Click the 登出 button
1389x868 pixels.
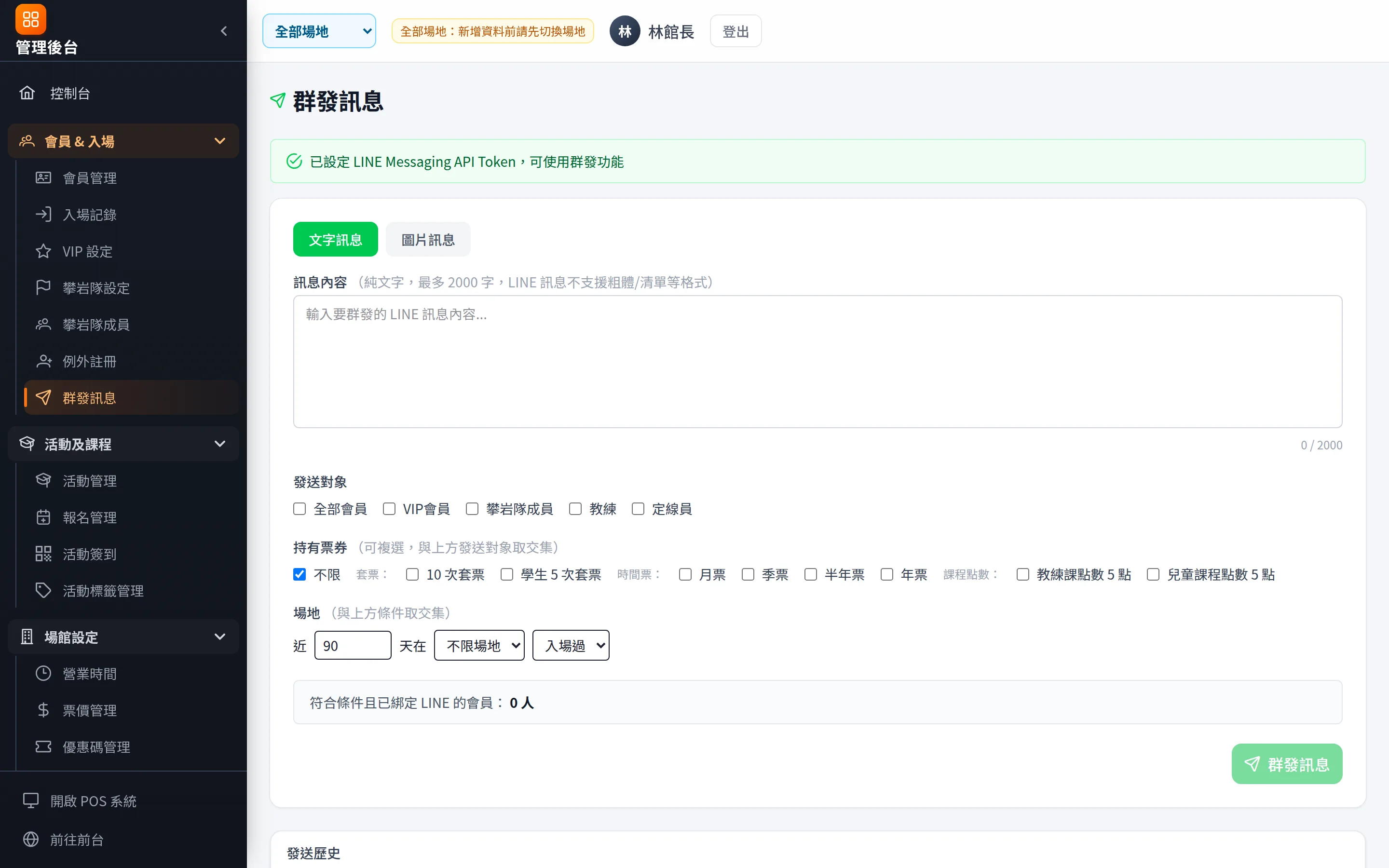(x=735, y=31)
